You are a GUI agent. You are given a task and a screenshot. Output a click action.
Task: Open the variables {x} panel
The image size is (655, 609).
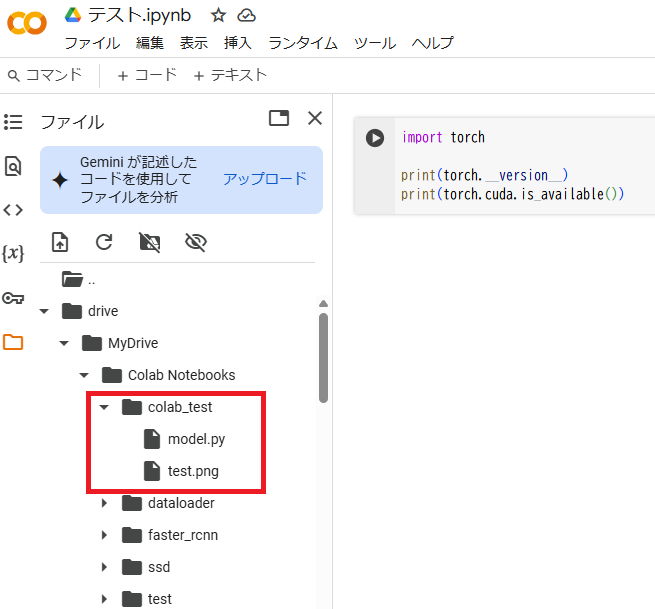(13, 254)
